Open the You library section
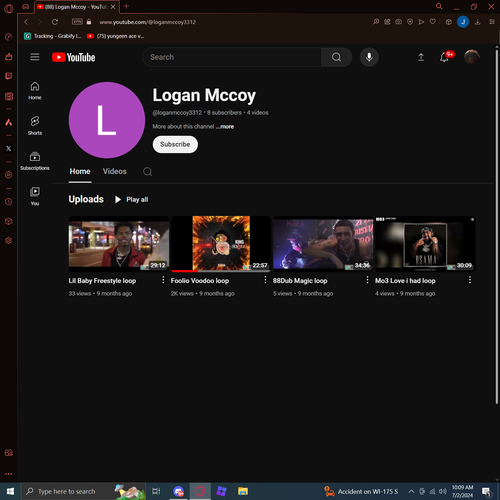This screenshot has height=500, width=500. [x=35, y=196]
